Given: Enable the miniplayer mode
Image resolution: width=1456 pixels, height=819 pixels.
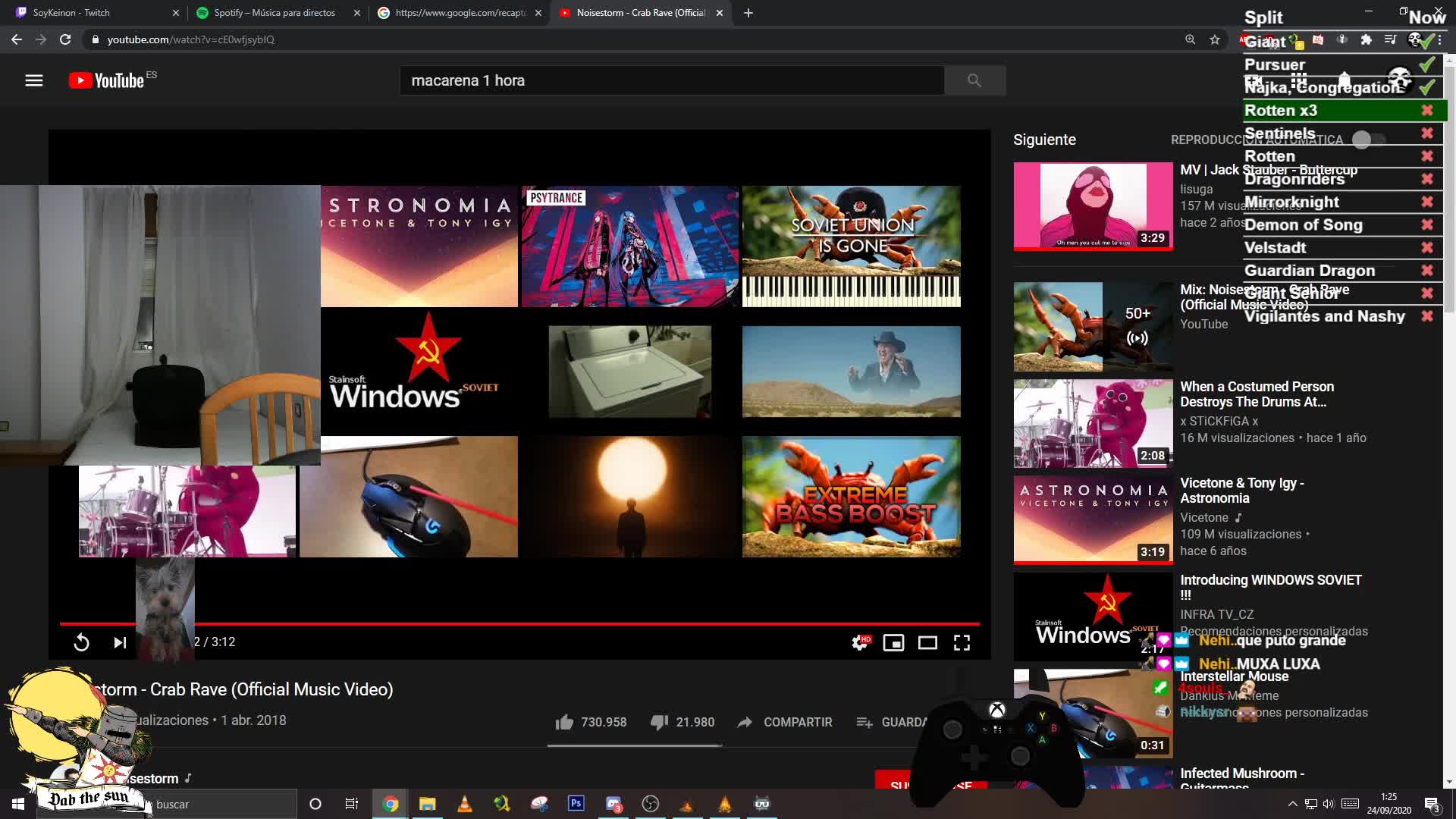Looking at the screenshot, I should tap(893, 642).
